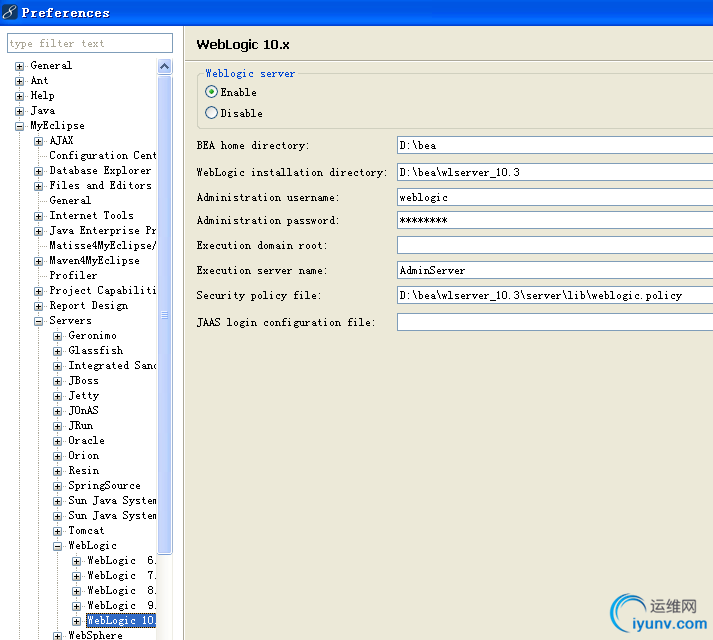Select JOnAS tree item
713x640 pixels.
[x=83, y=411]
